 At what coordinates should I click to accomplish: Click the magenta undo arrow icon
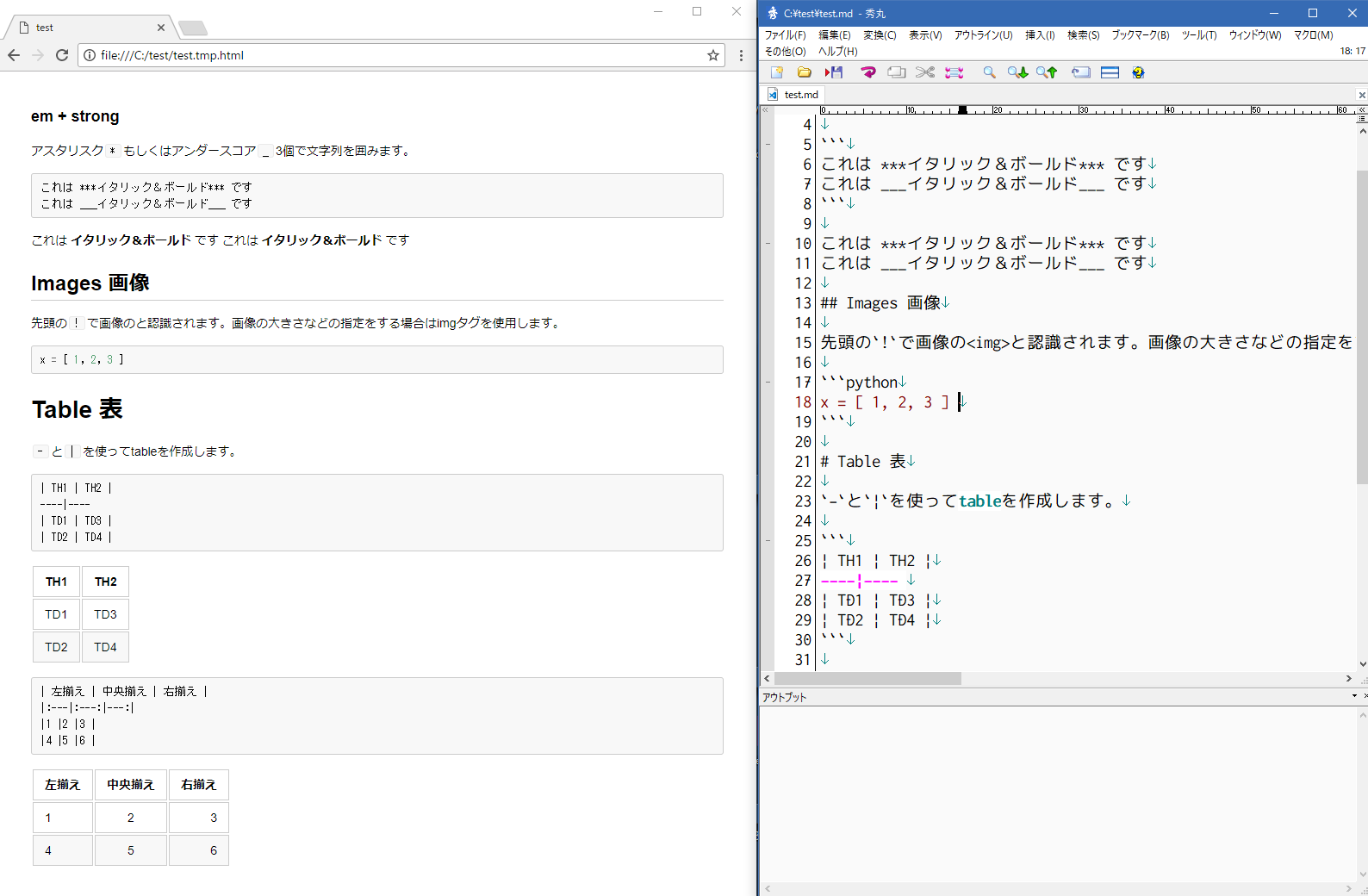click(x=868, y=72)
